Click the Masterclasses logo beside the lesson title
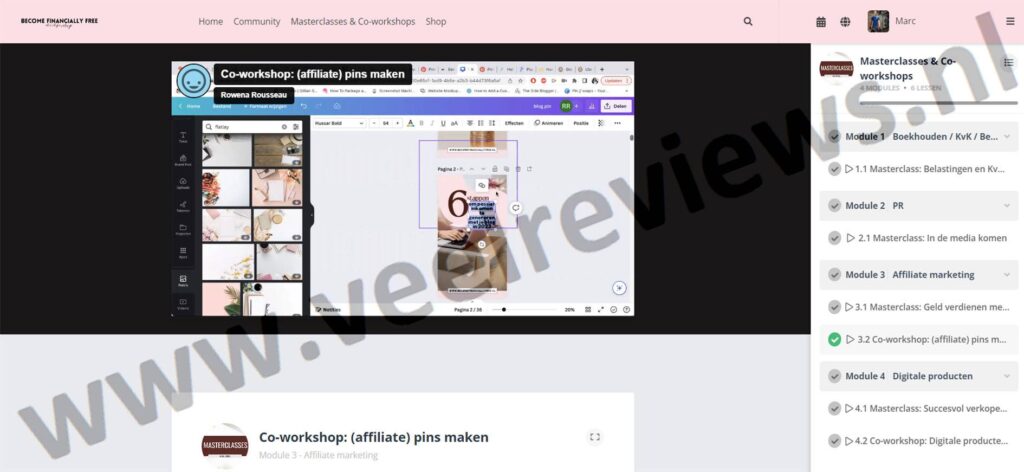 225,445
